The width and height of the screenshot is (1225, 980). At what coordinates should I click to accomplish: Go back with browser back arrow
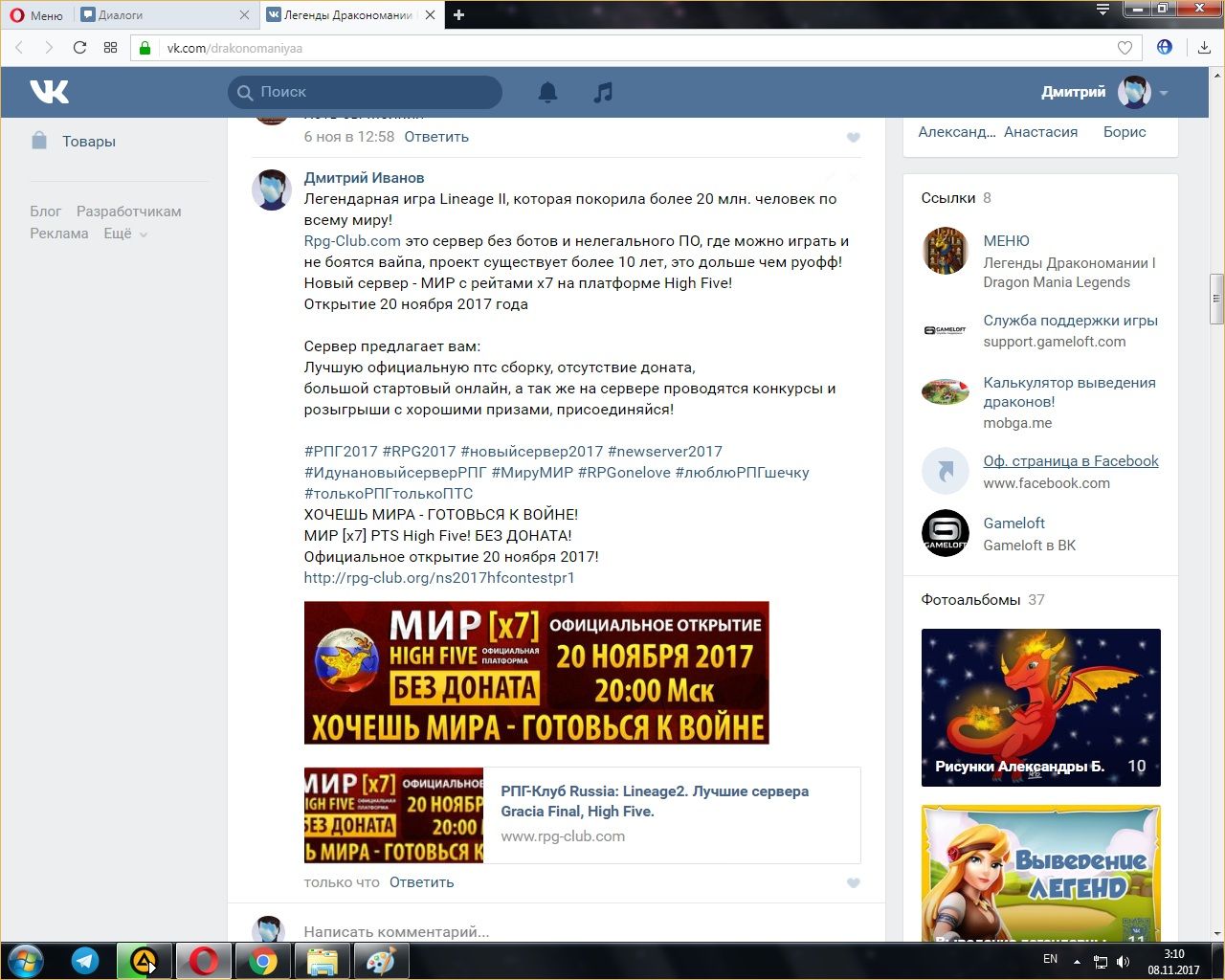[19, 48]
